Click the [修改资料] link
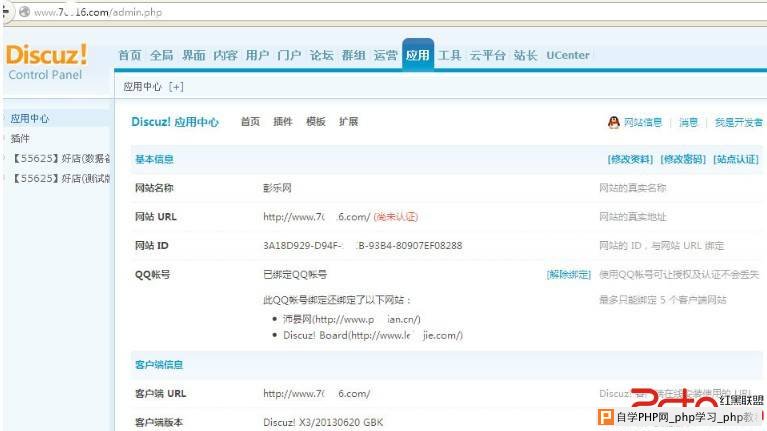The width and height of the screenshot is (767, 431). click(x=630, y=159)
